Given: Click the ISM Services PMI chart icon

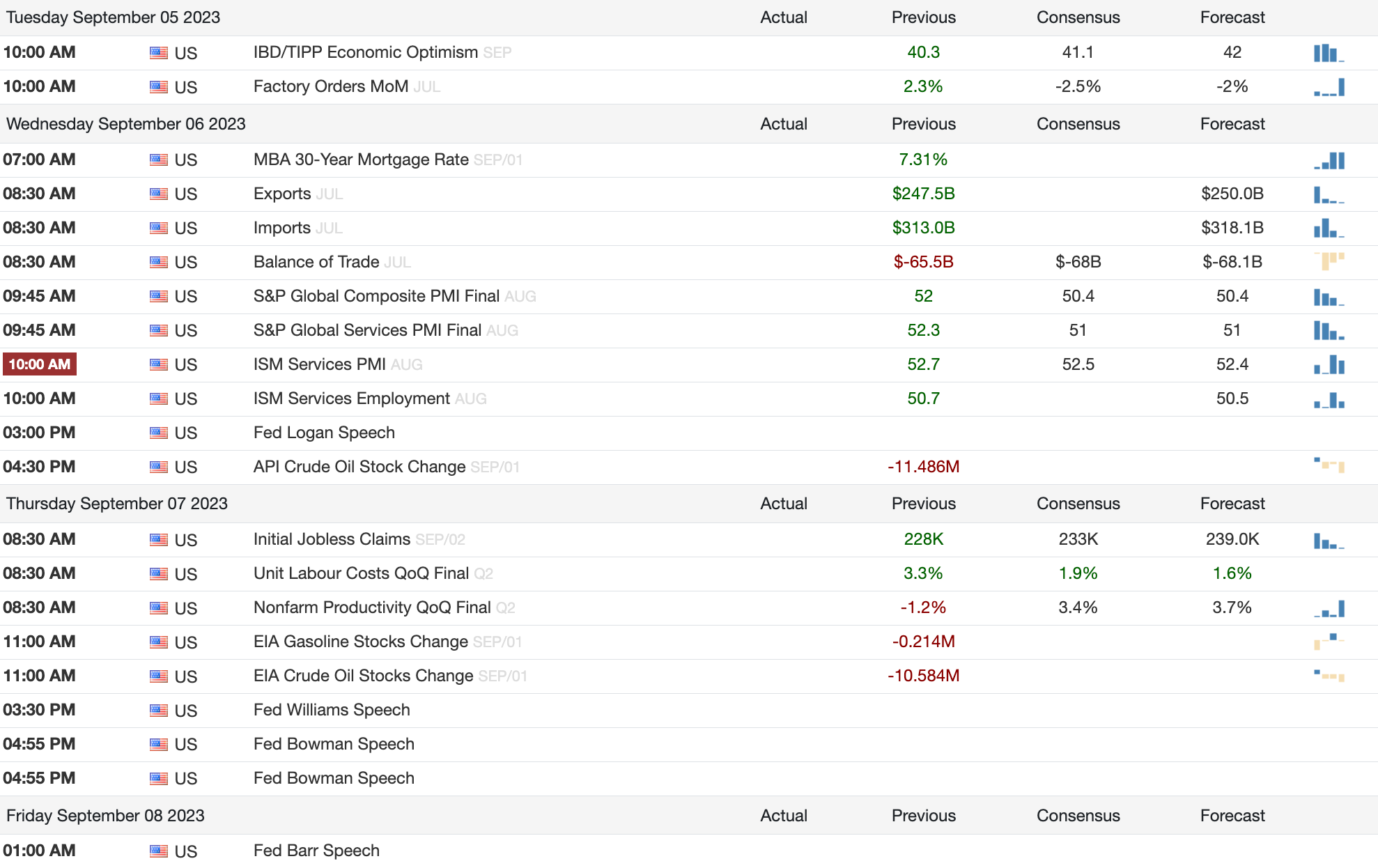Looking at the screenshot, I should (x=1329, y=364).
